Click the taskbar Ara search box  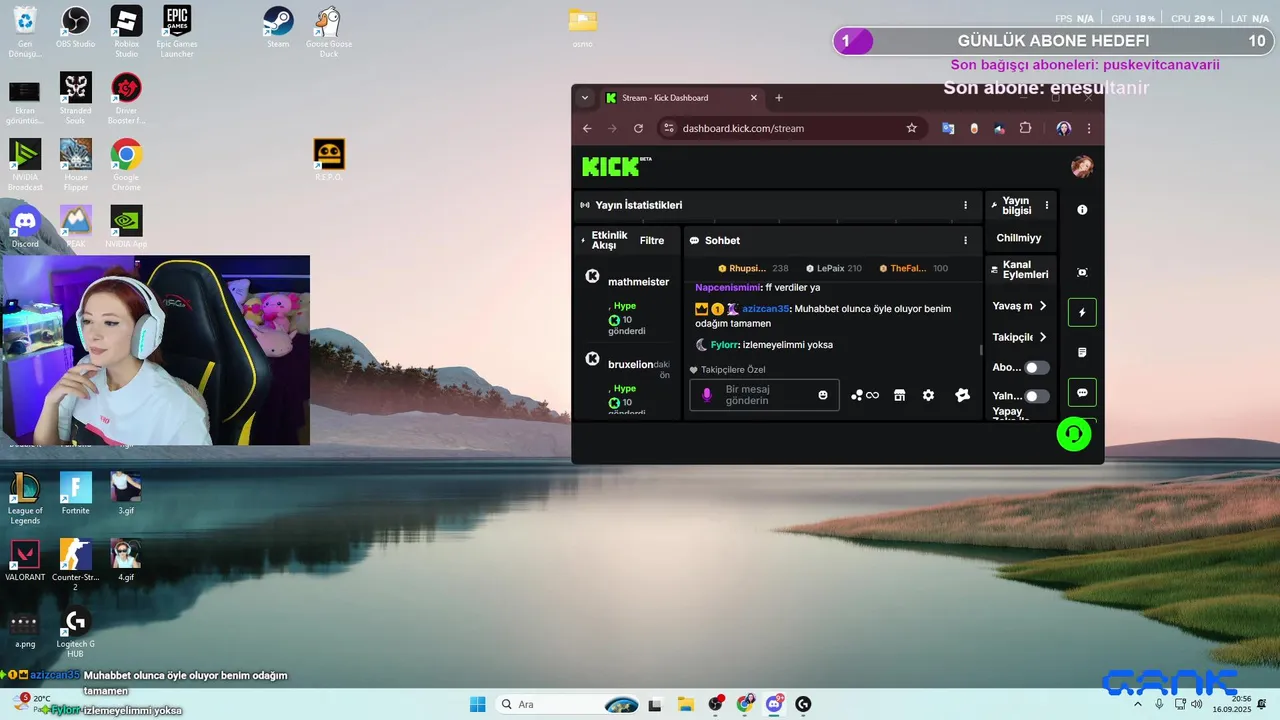568,704
